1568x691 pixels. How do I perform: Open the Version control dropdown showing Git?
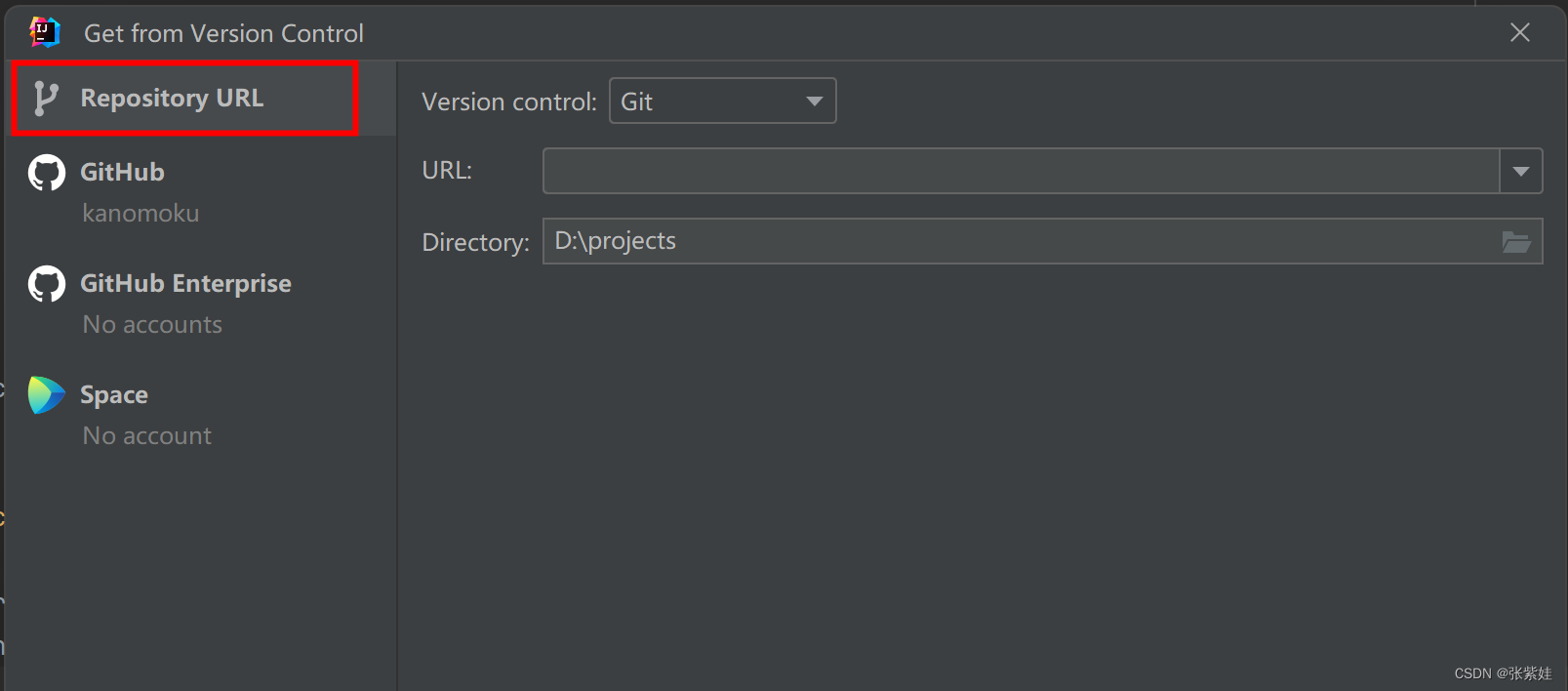coord(721,101)
